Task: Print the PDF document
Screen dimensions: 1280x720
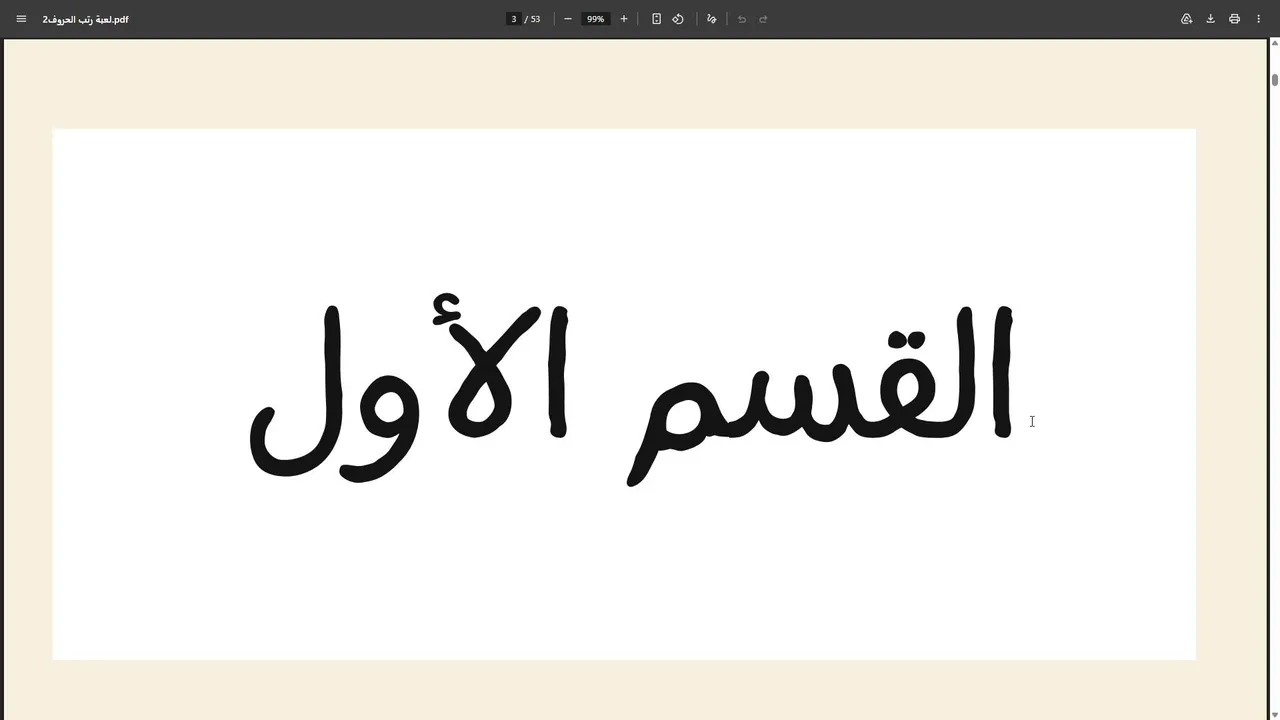Action: click(x=1234, y=19)
